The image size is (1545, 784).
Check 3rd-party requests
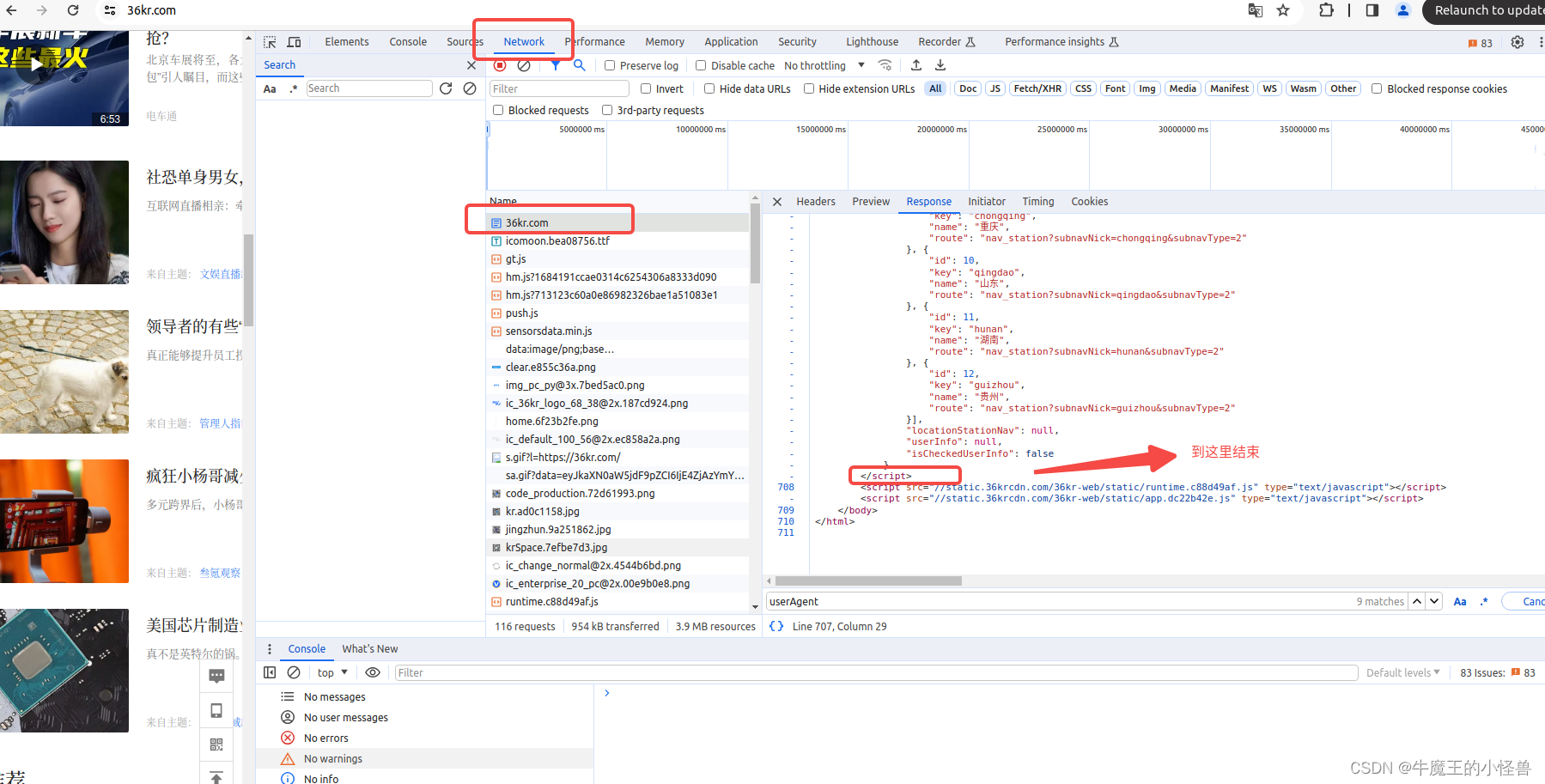coord(607,110)
